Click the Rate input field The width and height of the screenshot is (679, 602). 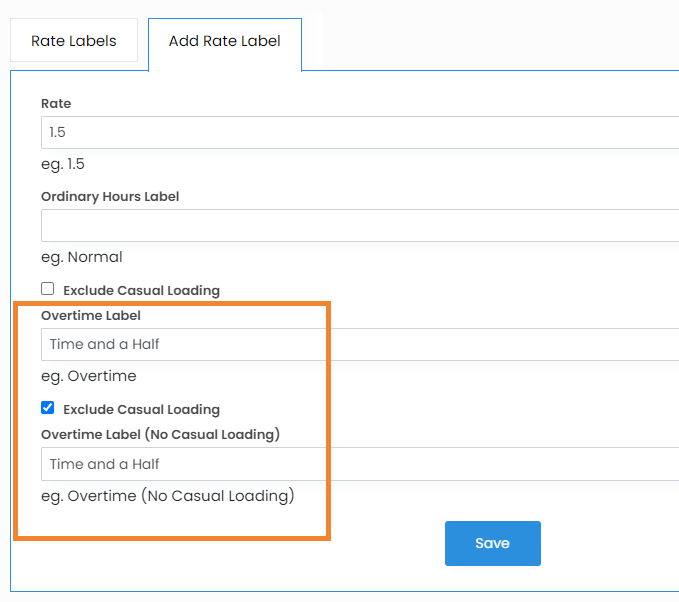[x=360, y=132]
